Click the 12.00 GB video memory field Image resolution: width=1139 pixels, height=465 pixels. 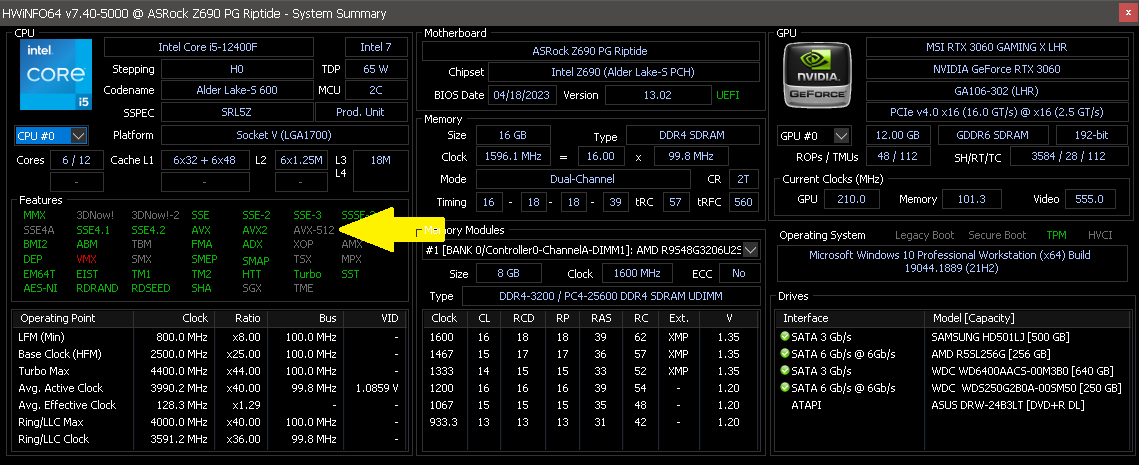pyautogui.click(x=899, y=135)
